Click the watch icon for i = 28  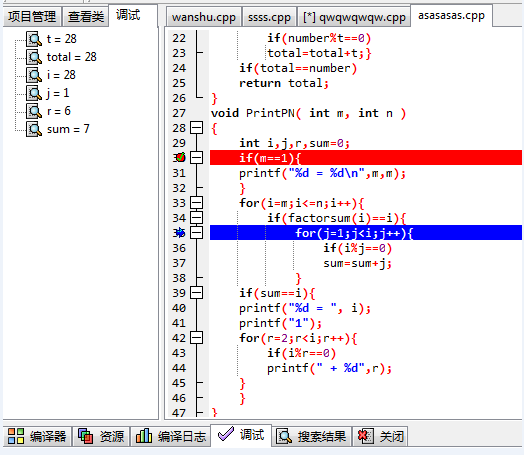(34, 75)
